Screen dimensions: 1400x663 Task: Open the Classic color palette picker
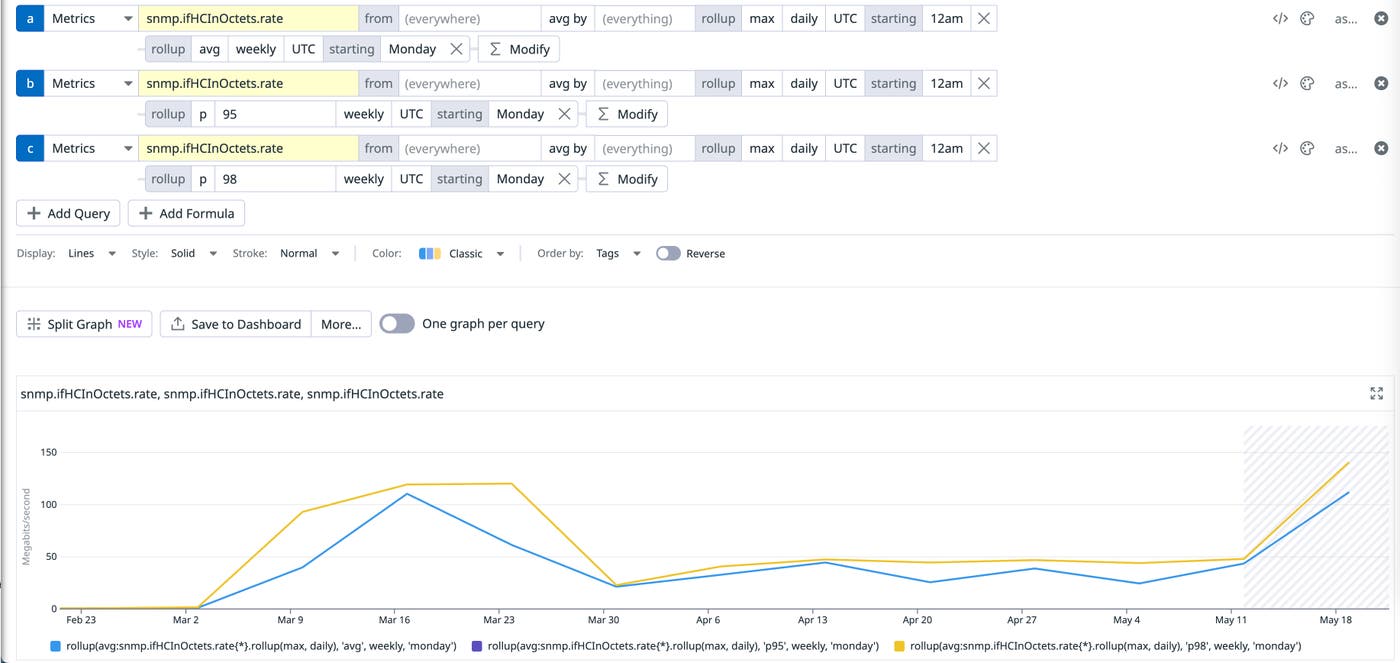(462, 253)
